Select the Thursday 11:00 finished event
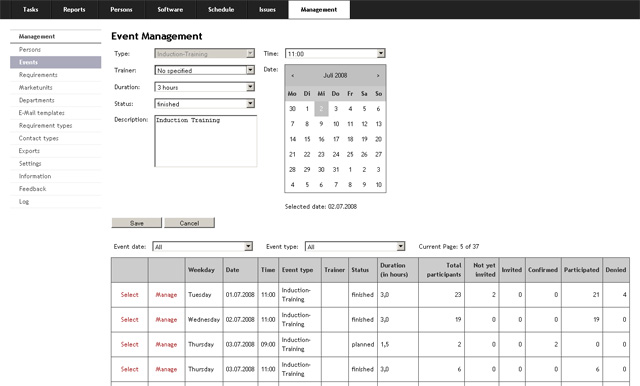 tap(129, 369)
